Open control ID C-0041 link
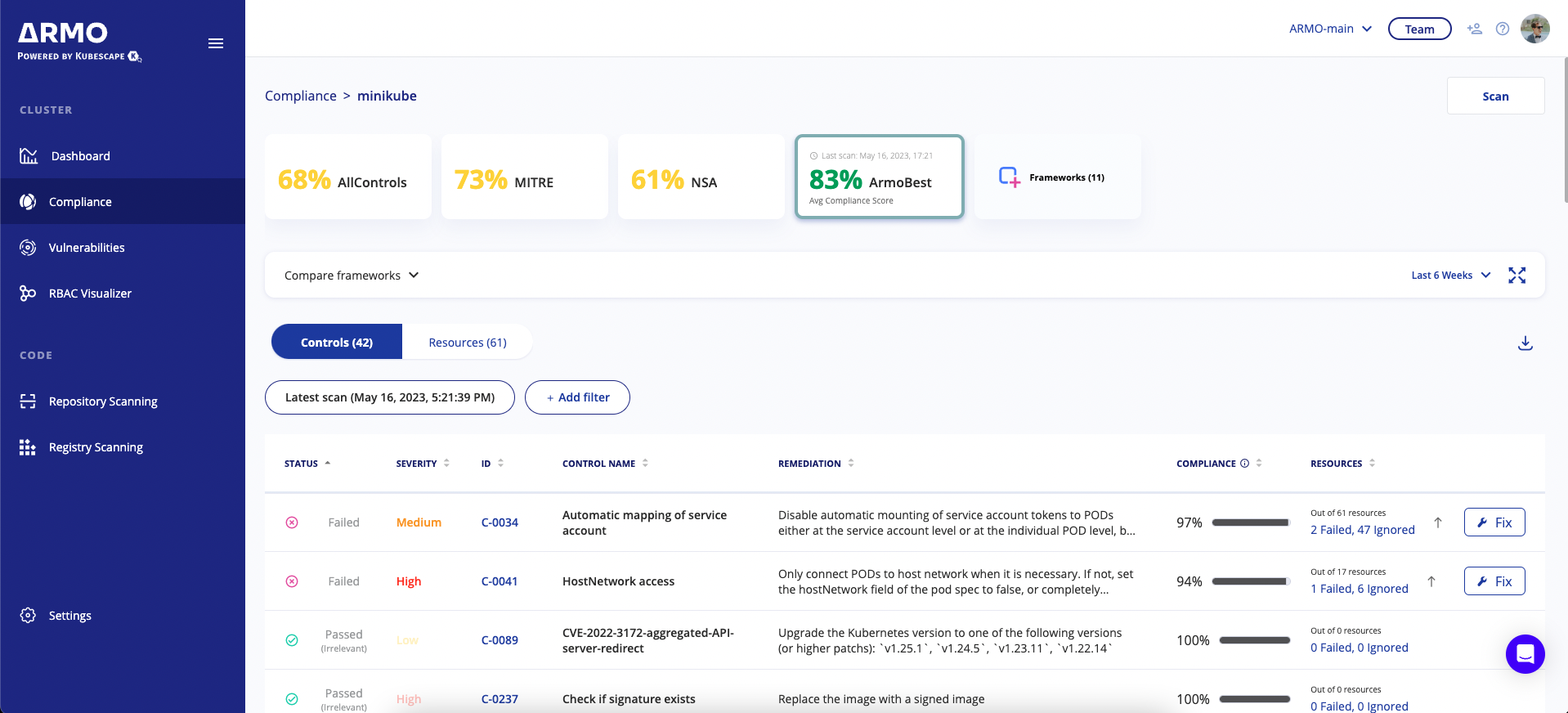The width and height of the screenshot is (1568, 713). click(x=500, y=581)
